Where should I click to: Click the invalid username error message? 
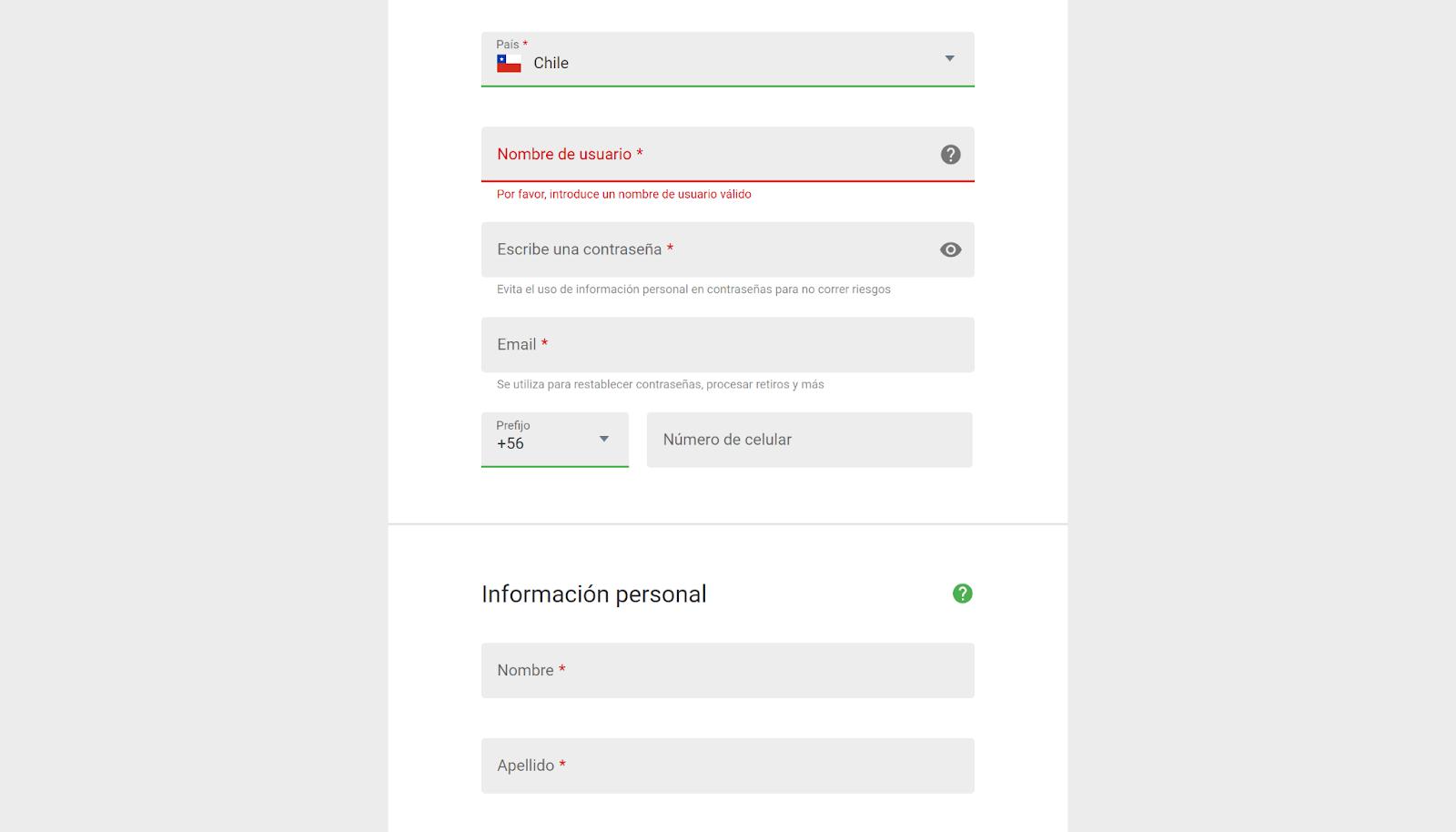(624, 194)
